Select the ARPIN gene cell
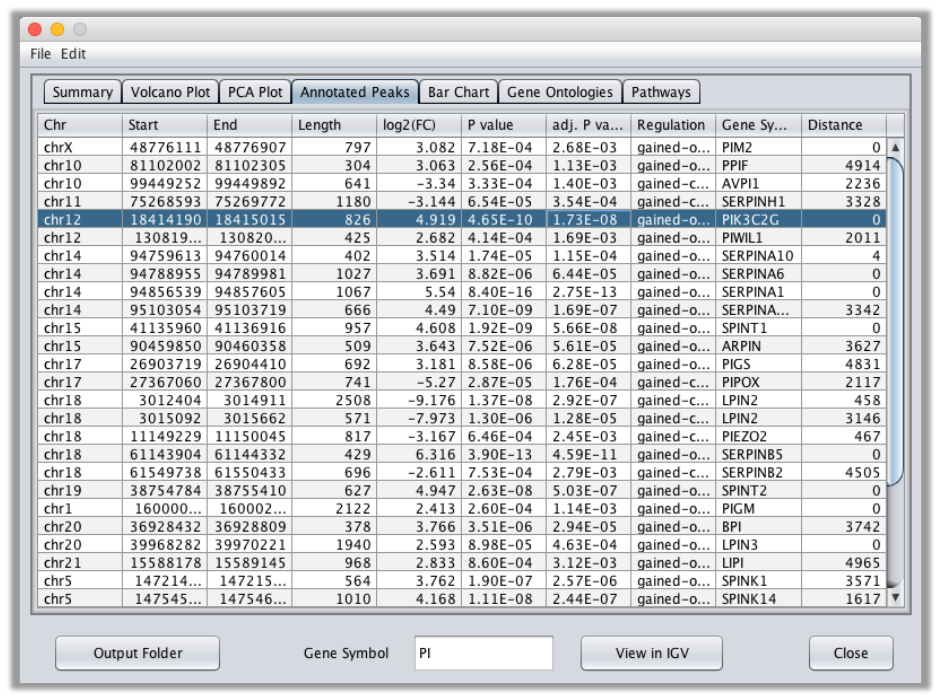The width and height of the screenshot is (941, 700). [758, 346]
